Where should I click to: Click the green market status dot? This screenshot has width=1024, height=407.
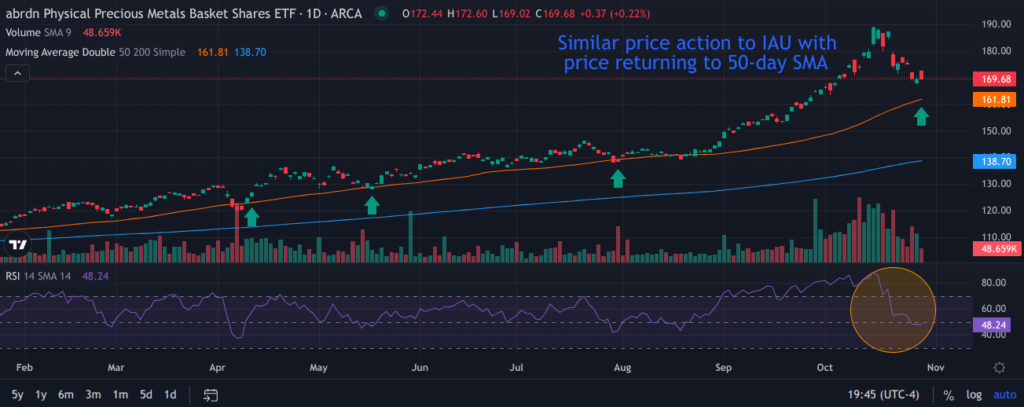coord(381,15)
